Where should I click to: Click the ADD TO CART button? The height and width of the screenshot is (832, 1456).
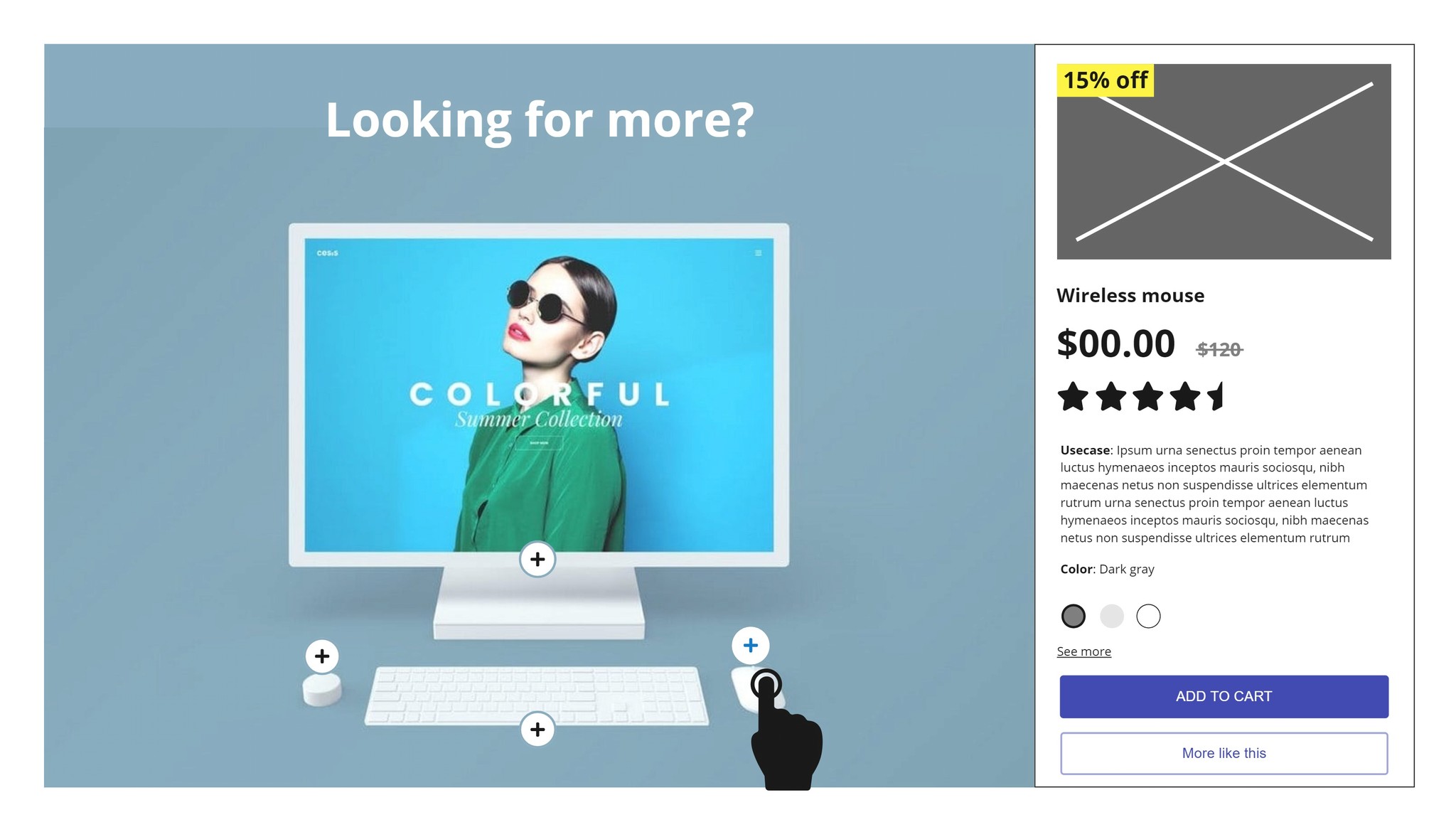[1224, 696]
